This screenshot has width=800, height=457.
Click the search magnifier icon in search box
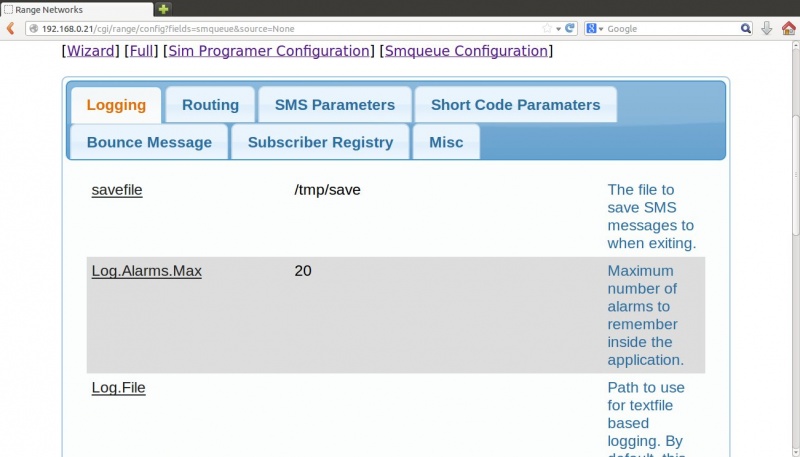[x=745, y=29]
